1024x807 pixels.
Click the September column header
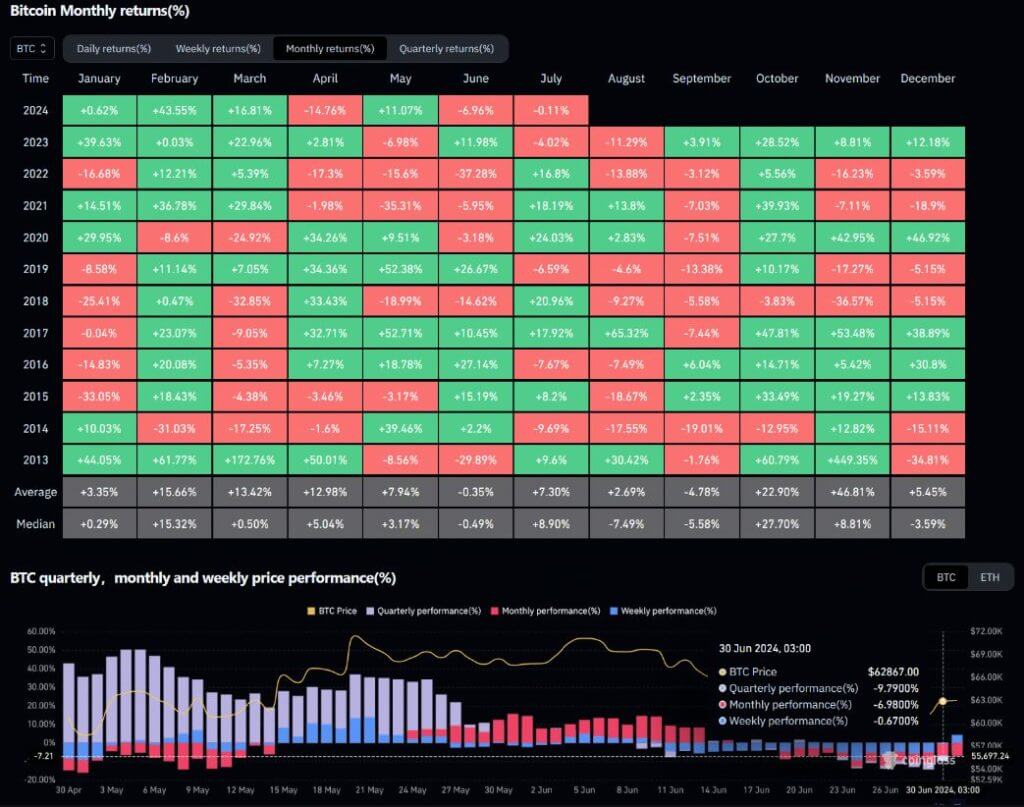pyautogui.click(x=702, y=78)
